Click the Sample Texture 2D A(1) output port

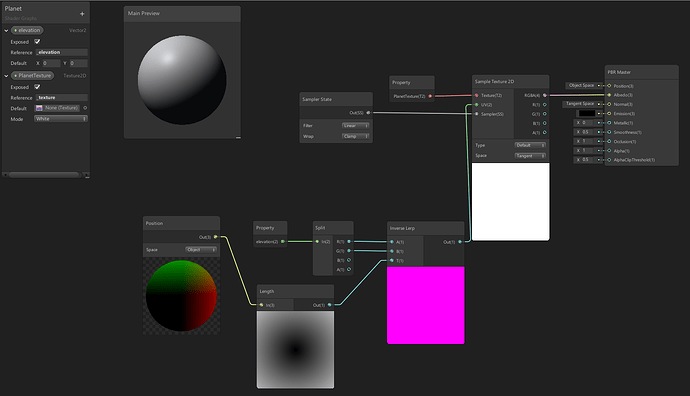pos(545,132)
